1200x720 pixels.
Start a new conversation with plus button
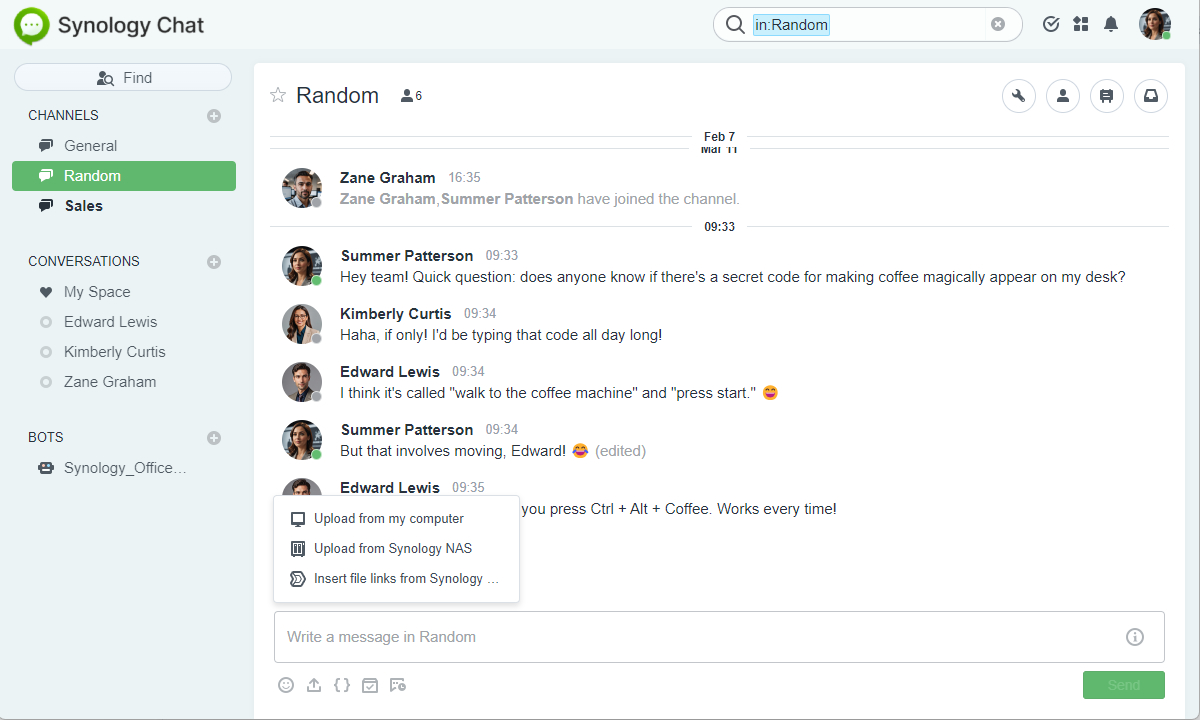[x=213, y=262]
